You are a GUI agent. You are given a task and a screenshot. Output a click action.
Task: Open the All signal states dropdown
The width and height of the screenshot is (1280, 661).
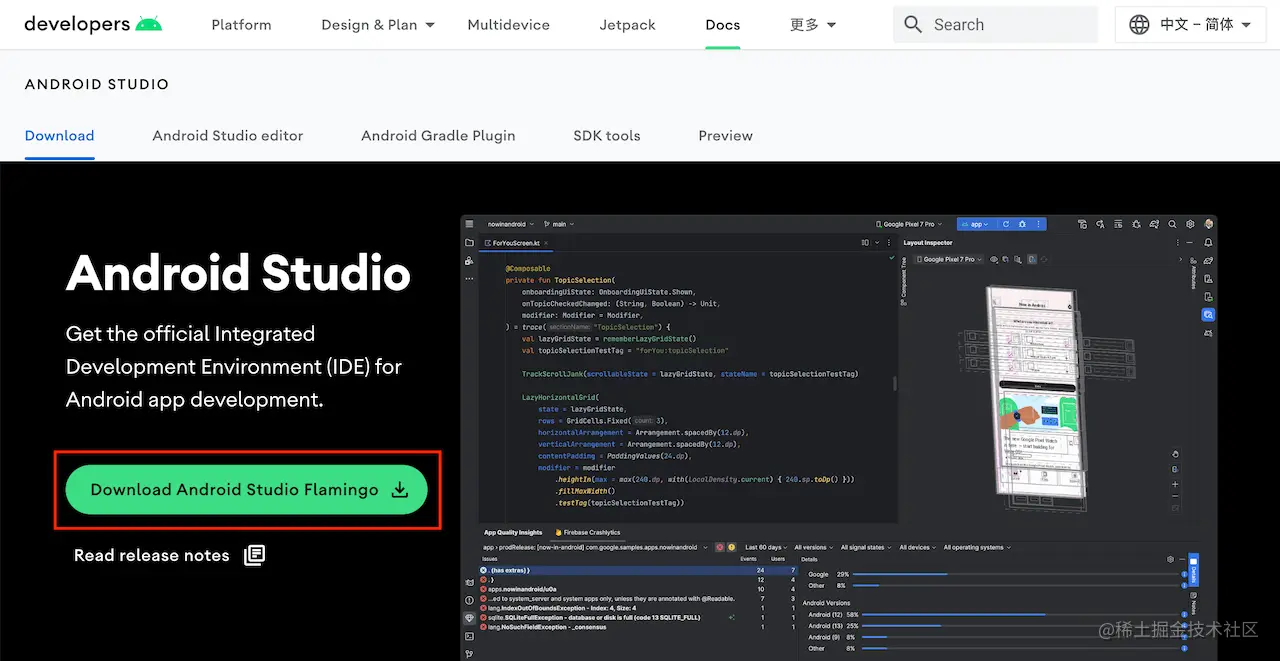click(x=866, y=547)
